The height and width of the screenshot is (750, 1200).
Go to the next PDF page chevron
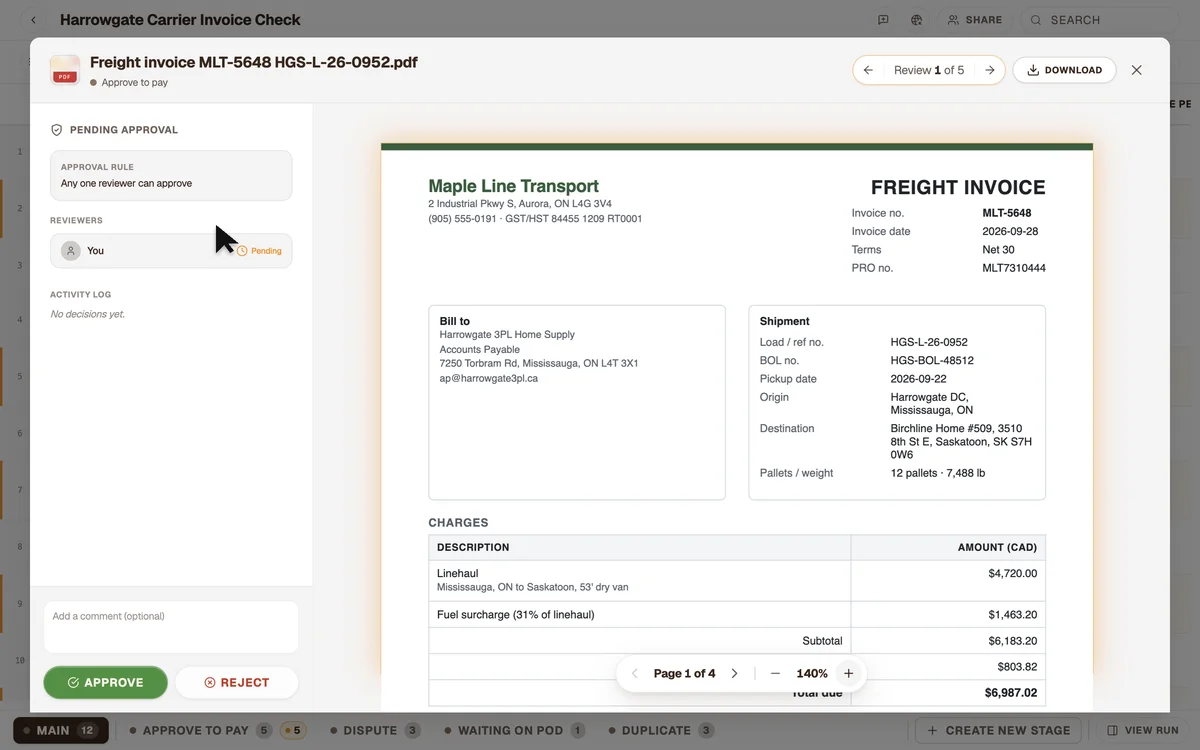[734, 674]
